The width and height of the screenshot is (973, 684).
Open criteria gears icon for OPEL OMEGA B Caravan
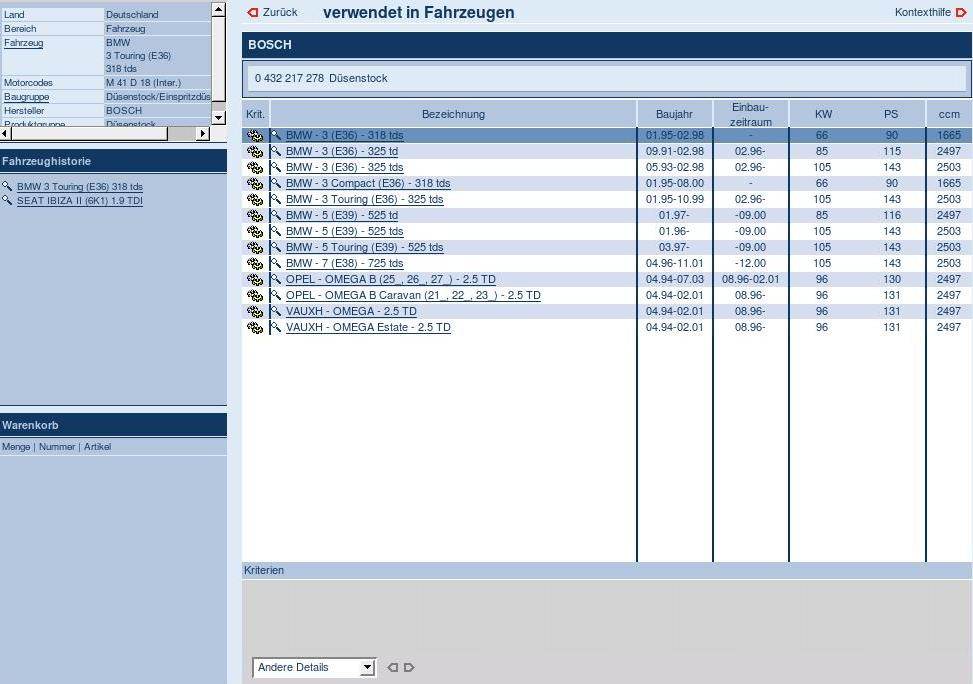point(254,295)
